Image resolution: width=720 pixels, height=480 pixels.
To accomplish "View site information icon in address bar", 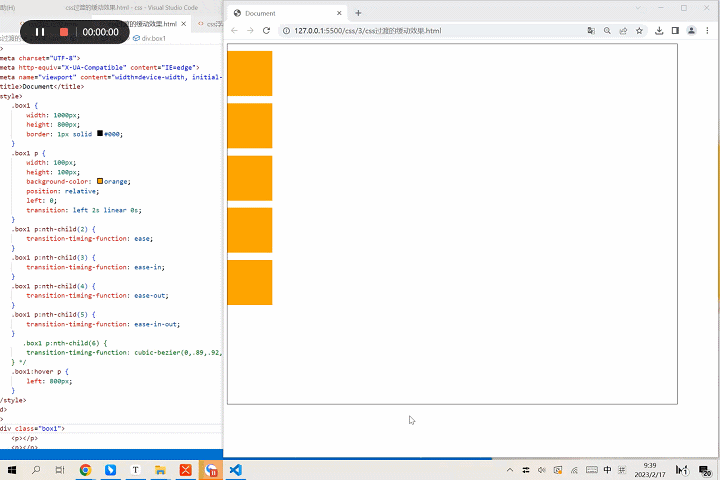I will click(286, 31).
